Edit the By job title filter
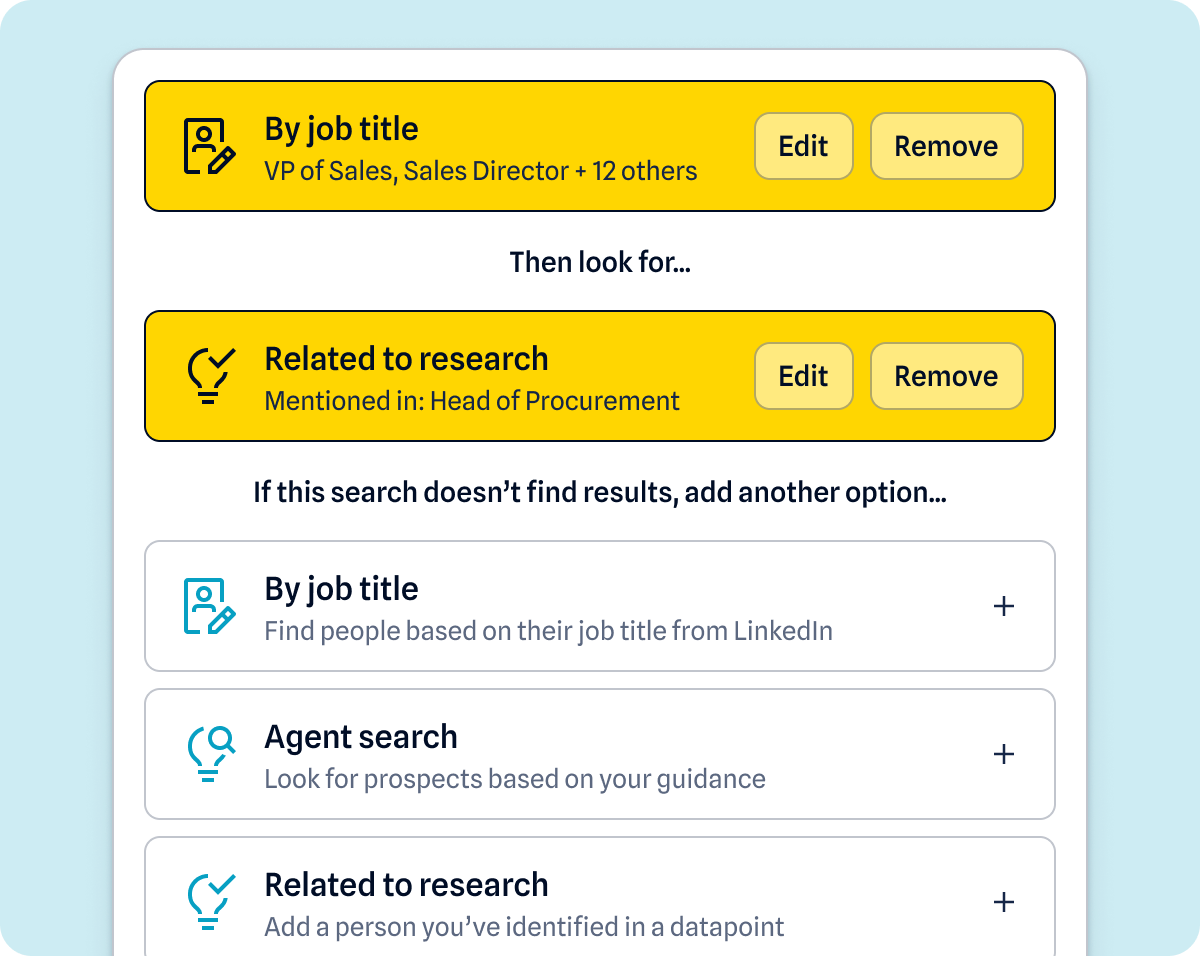Screen dimensions: 1200x956 coord(804,146)
